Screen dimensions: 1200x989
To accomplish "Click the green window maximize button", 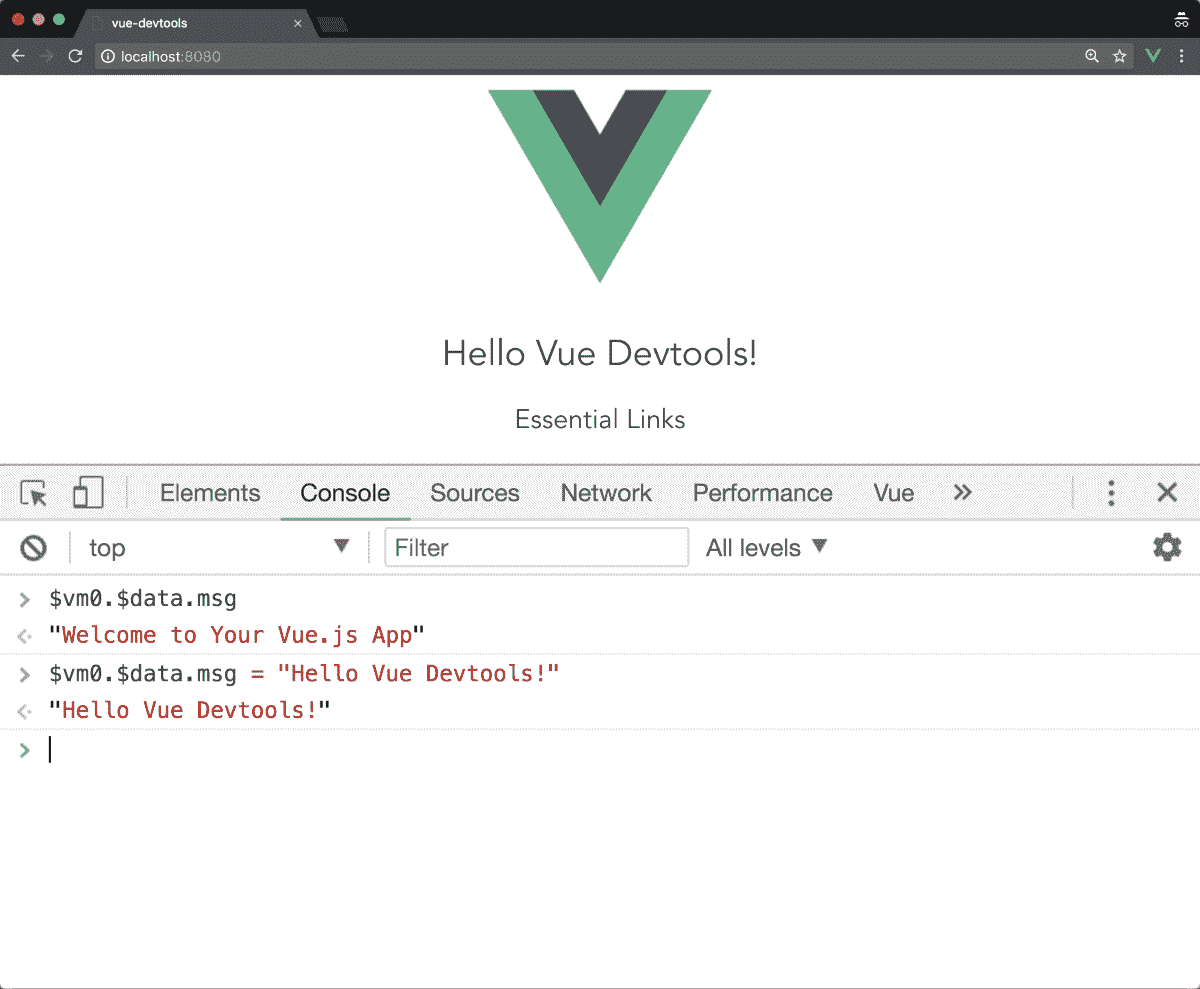I will coord(59,19).
